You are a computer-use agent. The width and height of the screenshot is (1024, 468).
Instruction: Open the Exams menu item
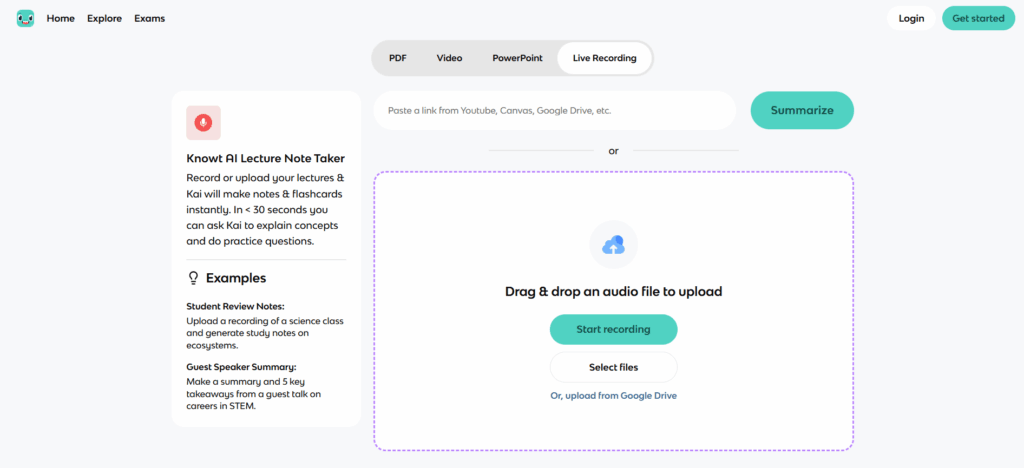(x=150, y=18)
